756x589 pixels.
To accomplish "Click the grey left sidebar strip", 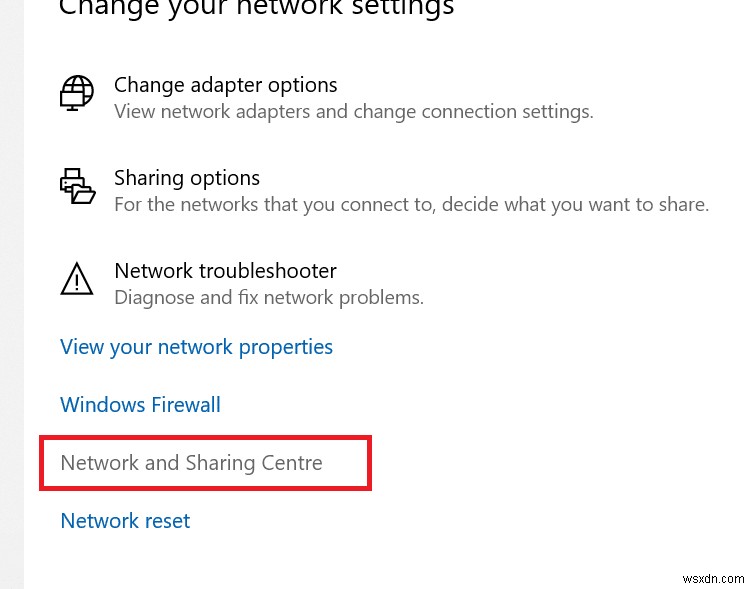I will [11, 300].
